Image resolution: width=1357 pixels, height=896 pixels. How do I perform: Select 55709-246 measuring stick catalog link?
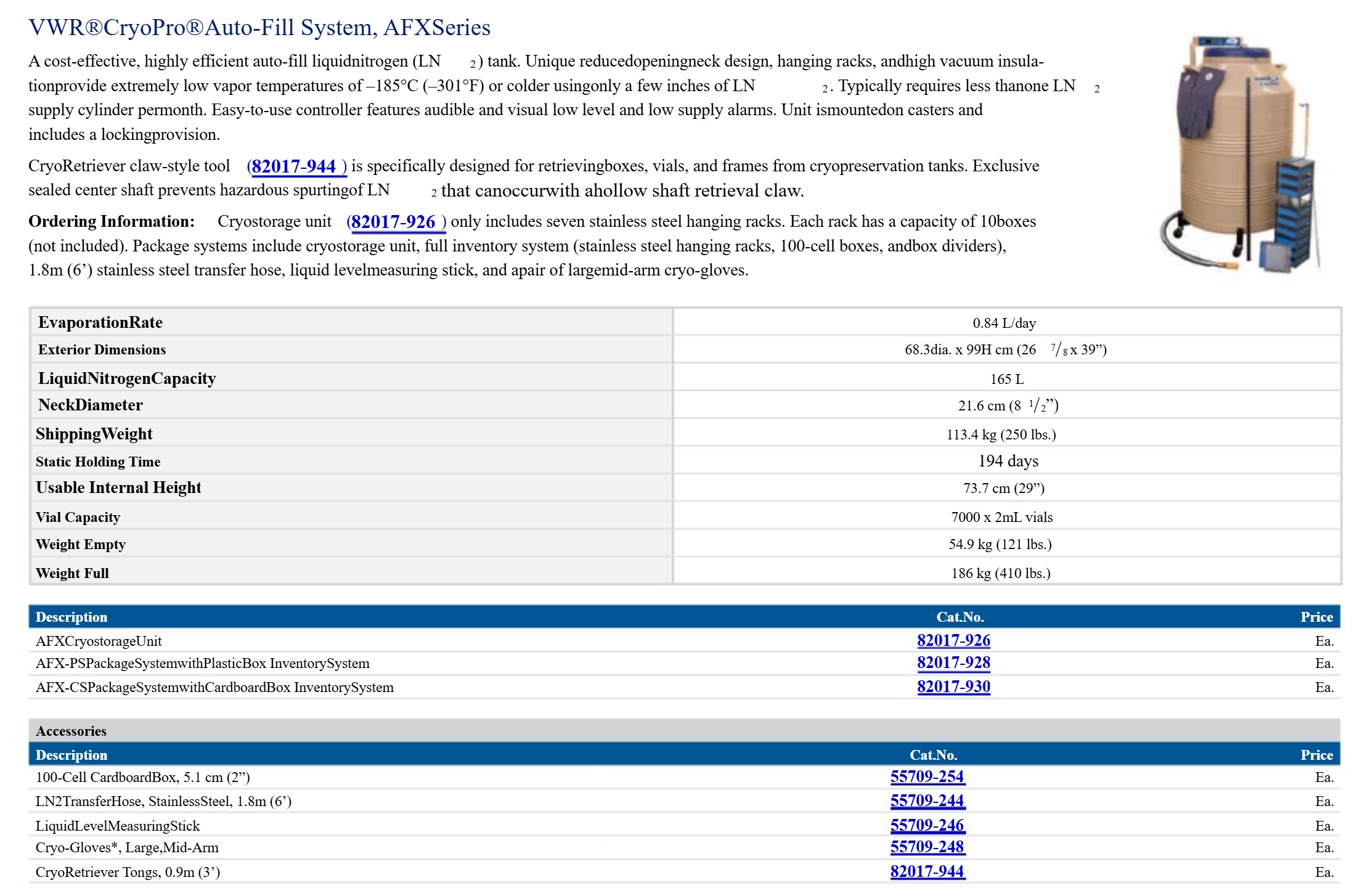coord(927,825)
